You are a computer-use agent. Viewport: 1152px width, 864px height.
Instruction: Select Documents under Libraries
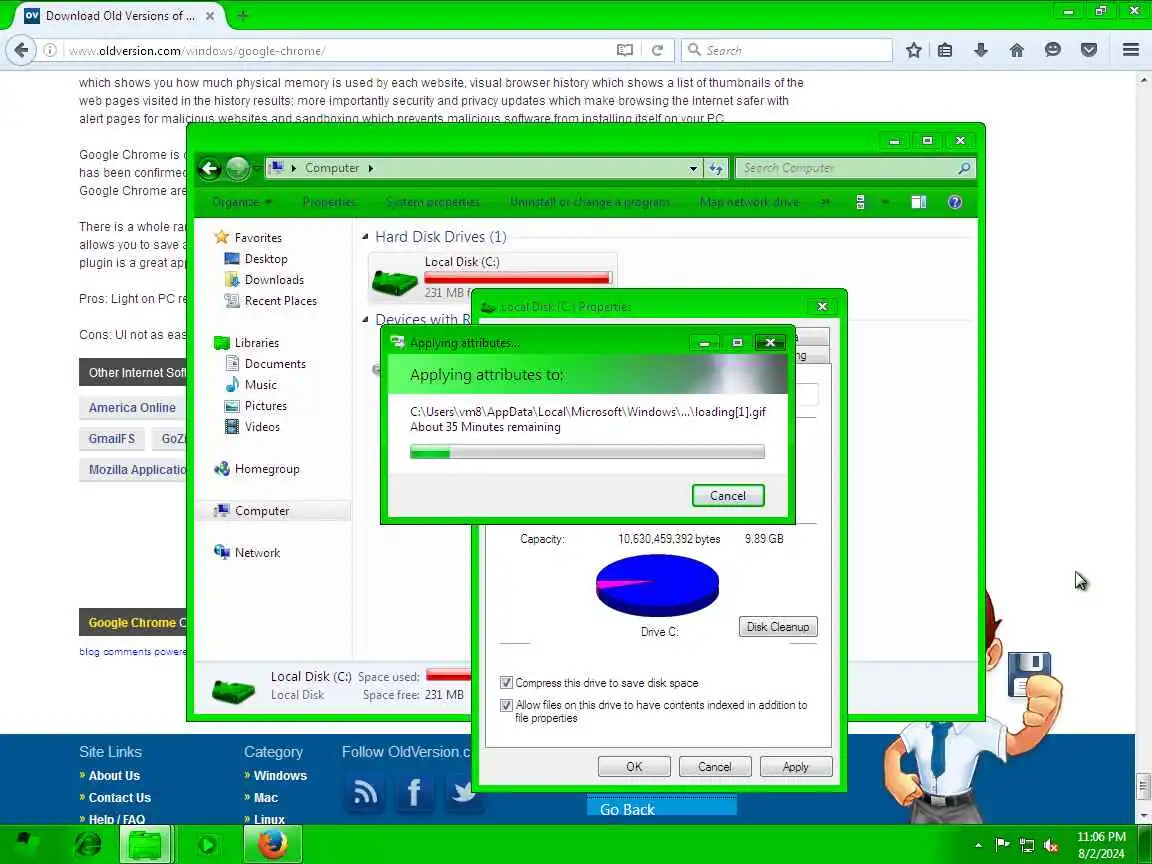point(275,364)
